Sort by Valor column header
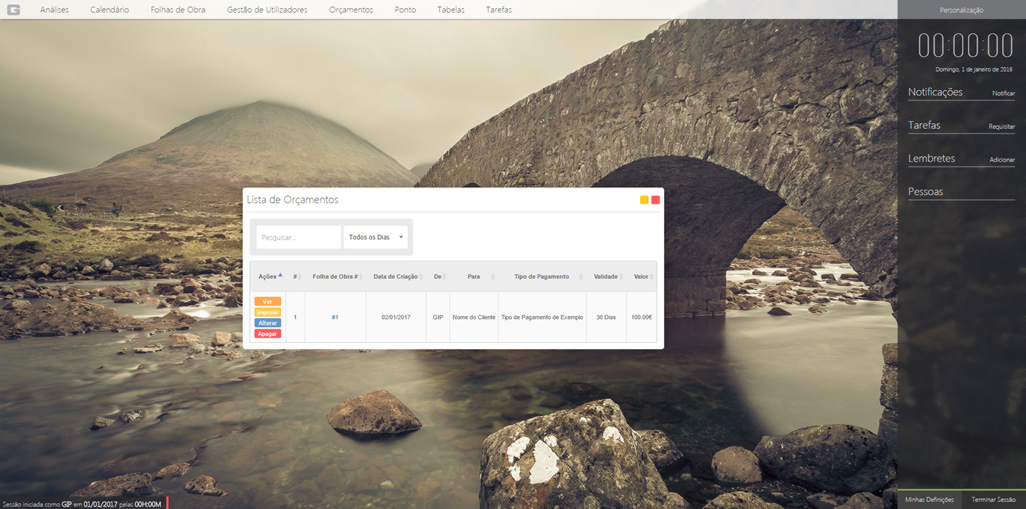This screenshot has width=1026, height=509. 641,277
